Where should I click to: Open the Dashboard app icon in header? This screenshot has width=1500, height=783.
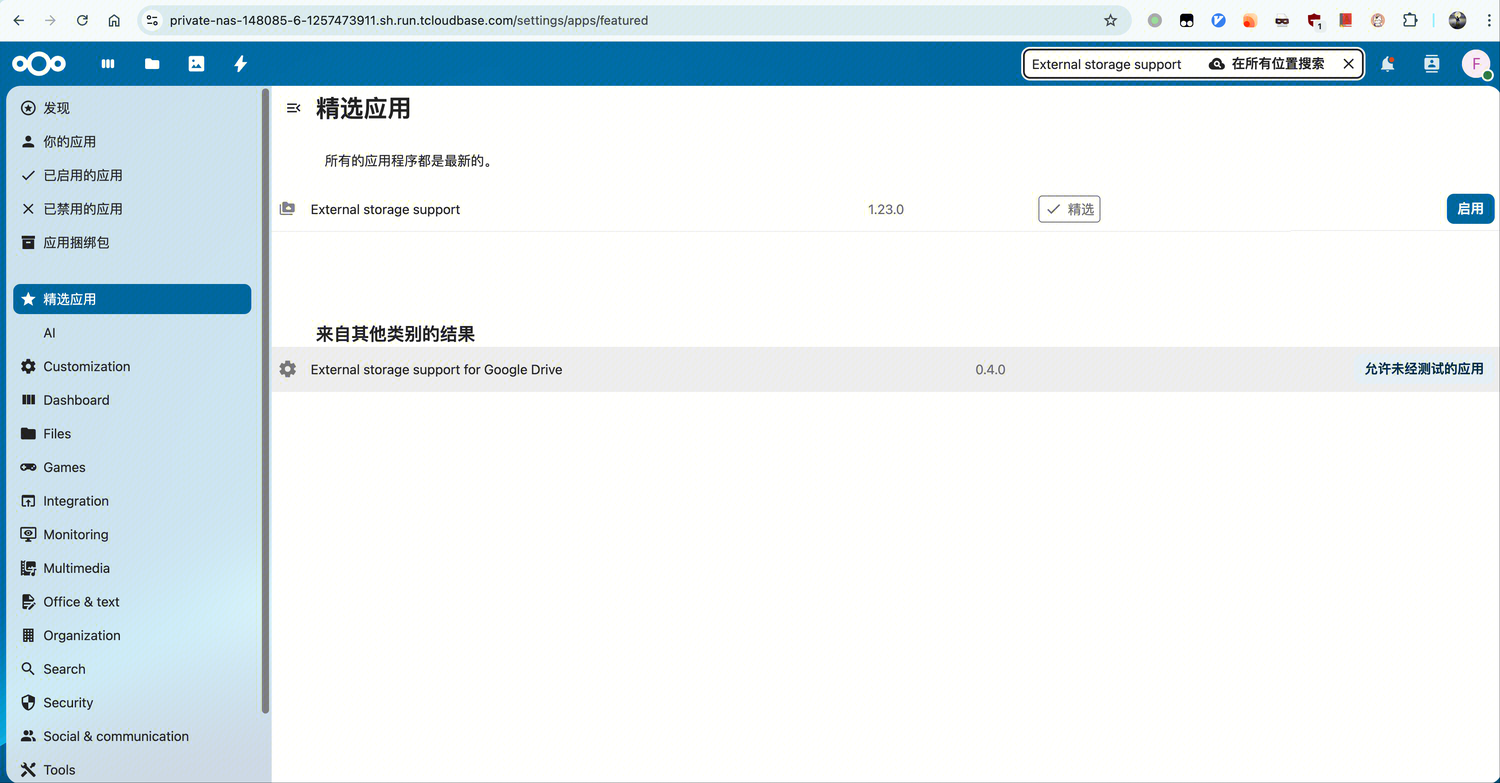pyautogui.click(x=108, y=64)
